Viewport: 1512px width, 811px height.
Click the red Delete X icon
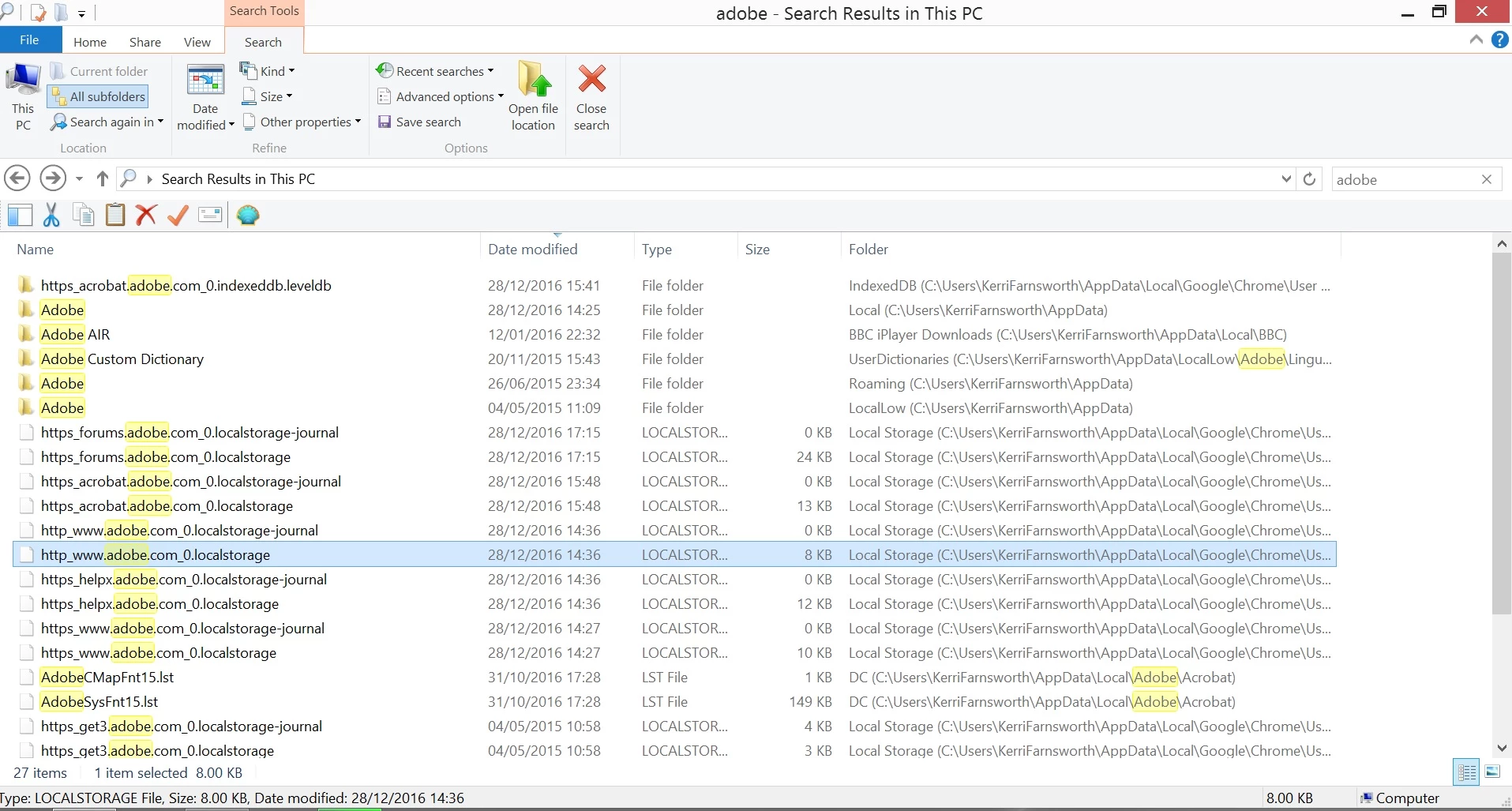tap(146, 215)
